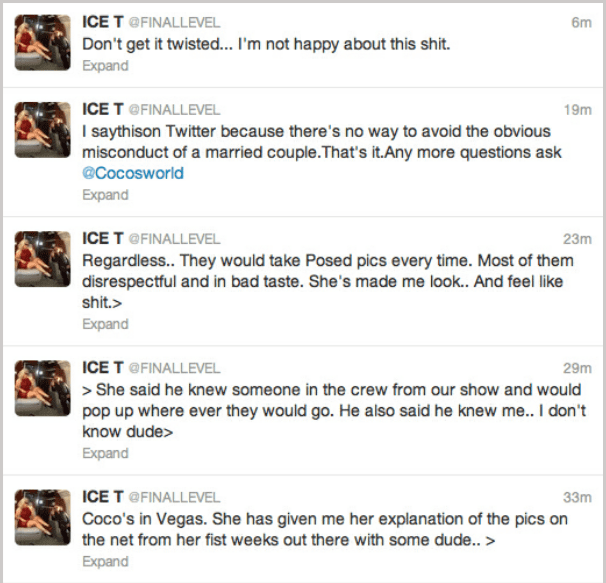Click the avatar on the 29m tweet
The height and width of the screenshot is (583, 606).
click(x=41, y=386)
